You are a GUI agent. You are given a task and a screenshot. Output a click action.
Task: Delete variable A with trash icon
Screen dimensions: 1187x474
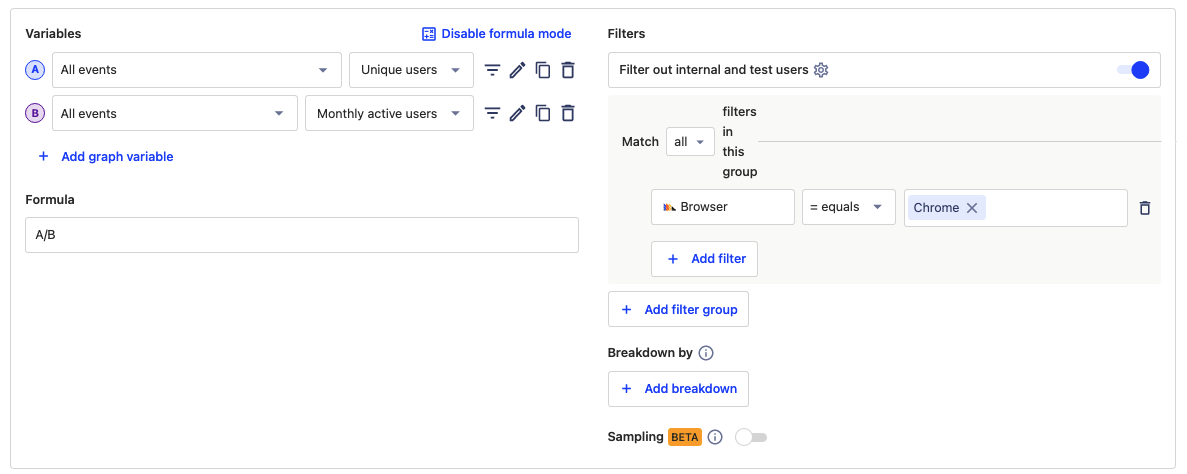coord(568,70)
